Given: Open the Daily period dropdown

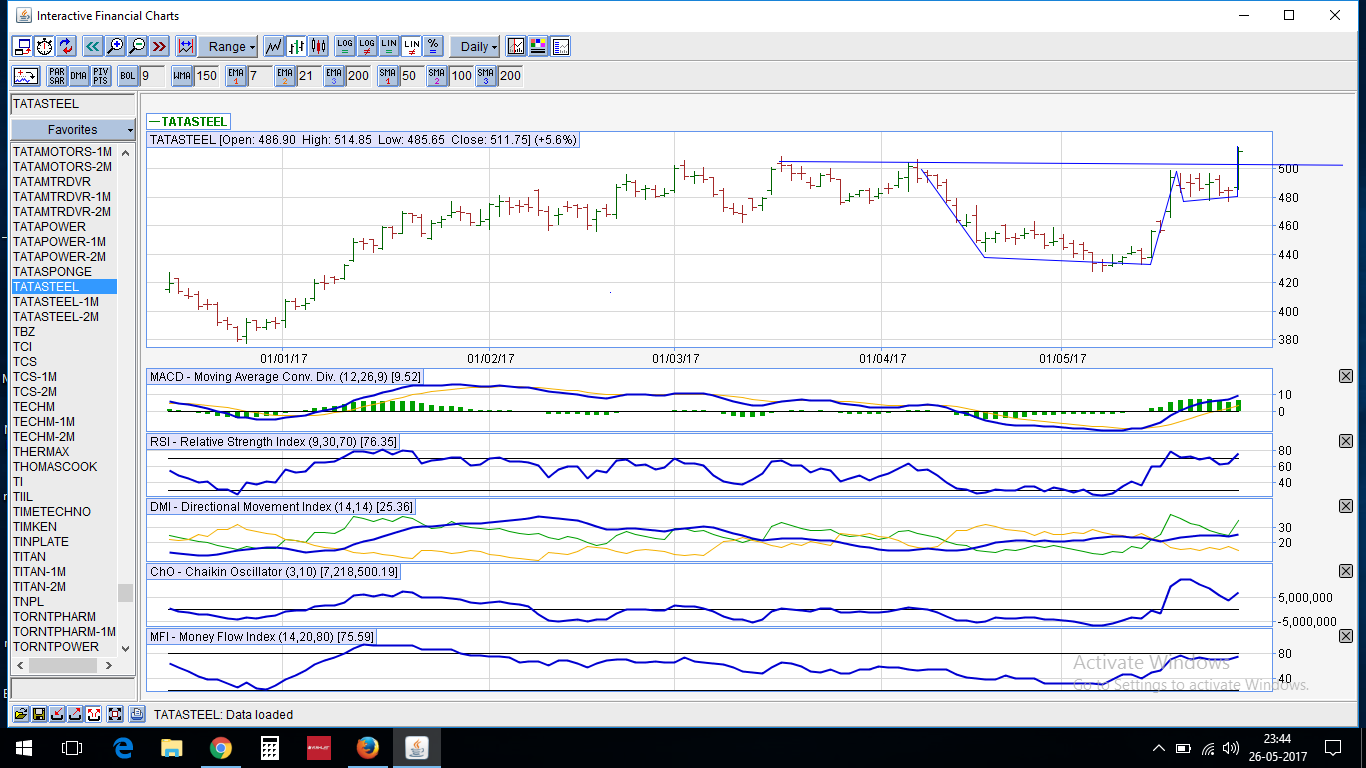Looking at the screenshot, I should pyautogui.click(x=474, y=46).
